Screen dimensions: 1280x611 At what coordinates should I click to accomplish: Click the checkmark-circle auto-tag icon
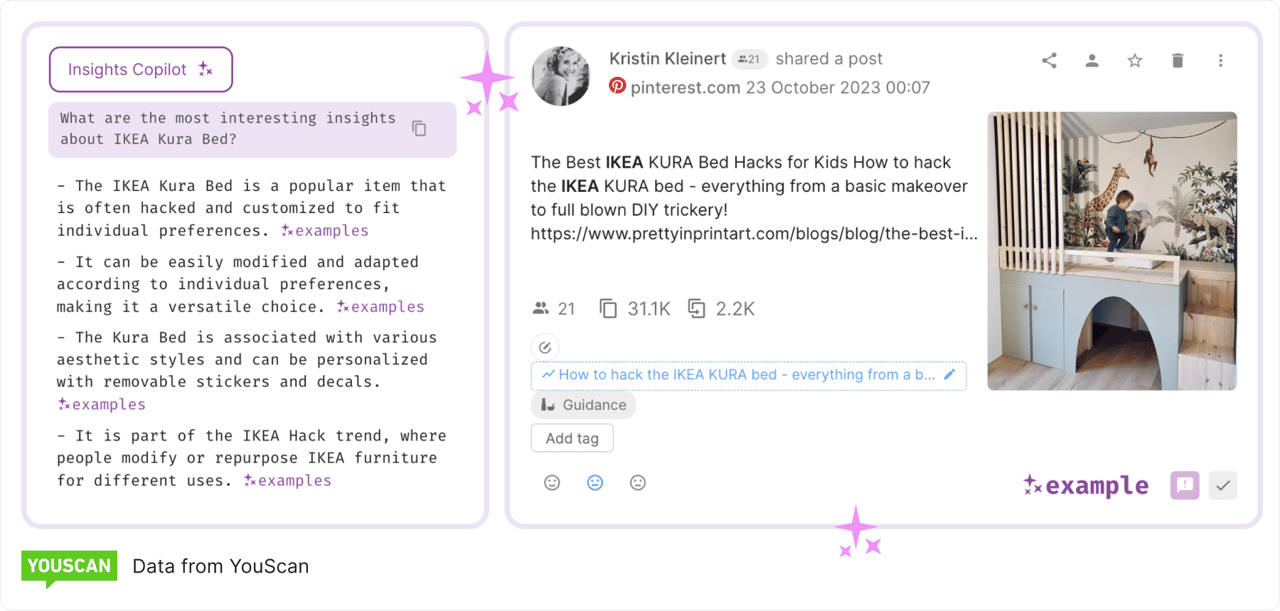tap(545, 346)
